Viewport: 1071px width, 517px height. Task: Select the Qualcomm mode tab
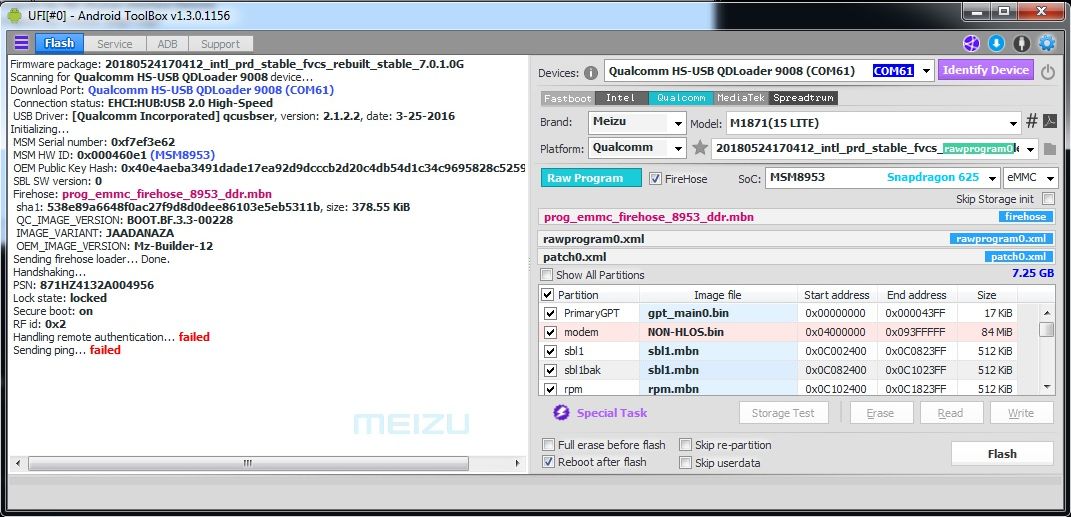point(681,98)
